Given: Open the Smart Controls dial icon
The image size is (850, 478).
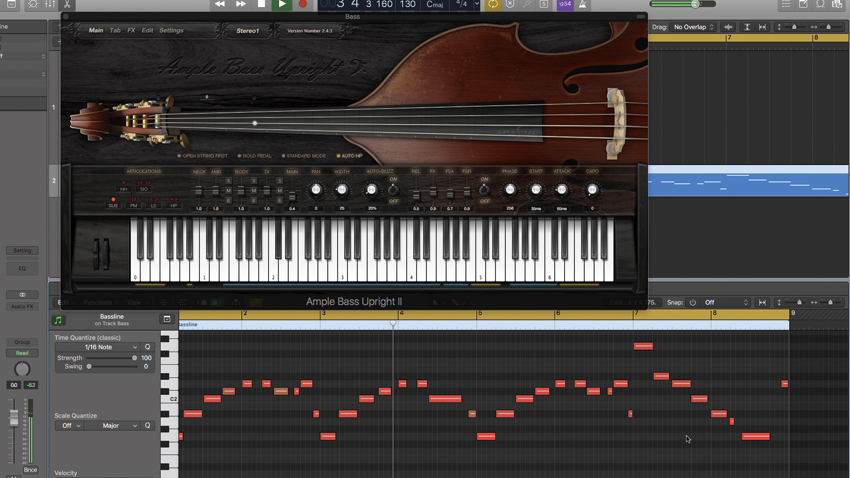Looking at the screenshot, I should (33, 4).
